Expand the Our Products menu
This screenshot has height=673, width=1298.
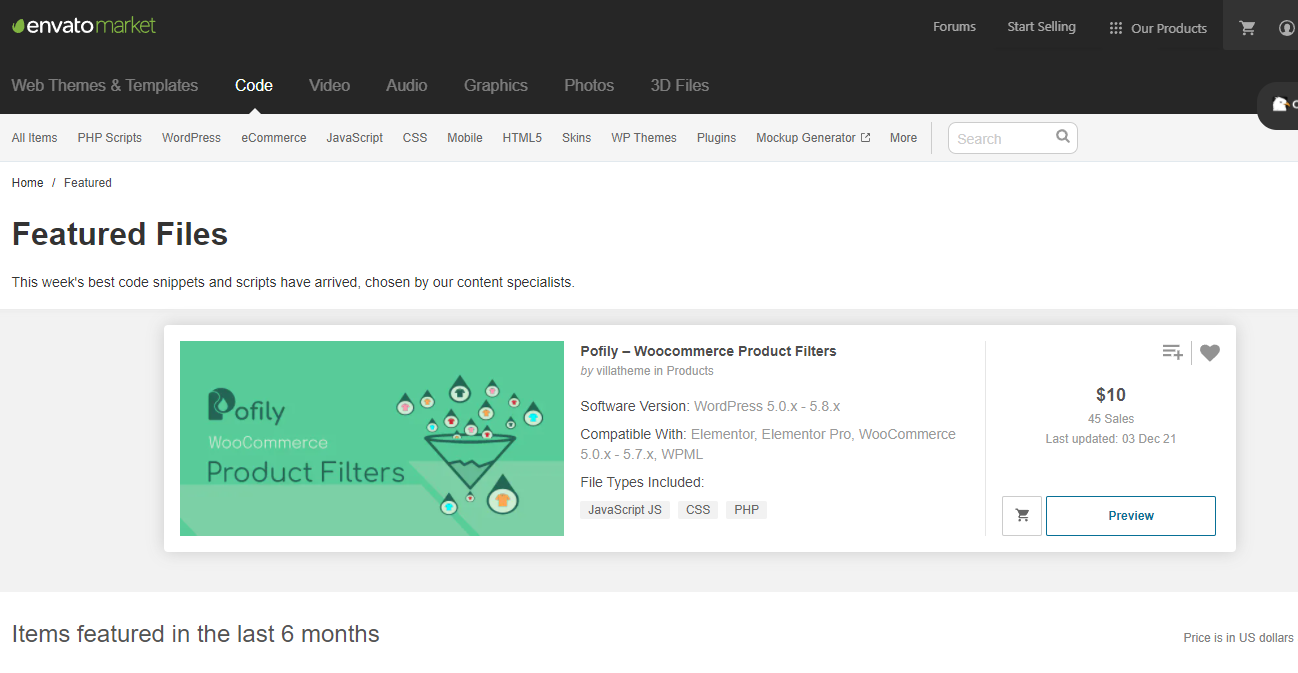(x=1158, y=28)
